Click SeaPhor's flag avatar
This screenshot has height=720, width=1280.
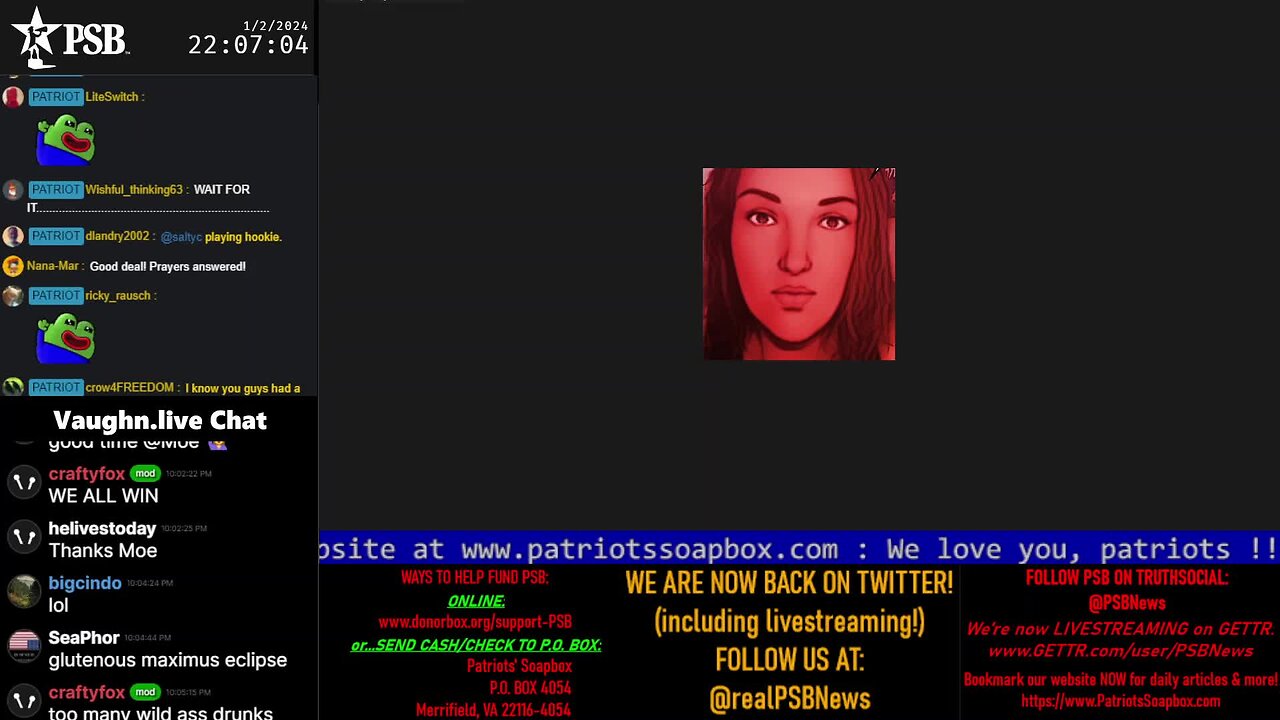(24, 647)
